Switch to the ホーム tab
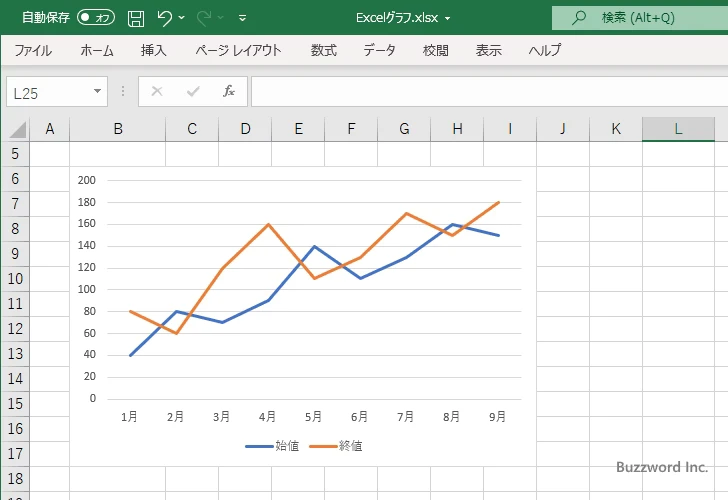 (97, 50)
